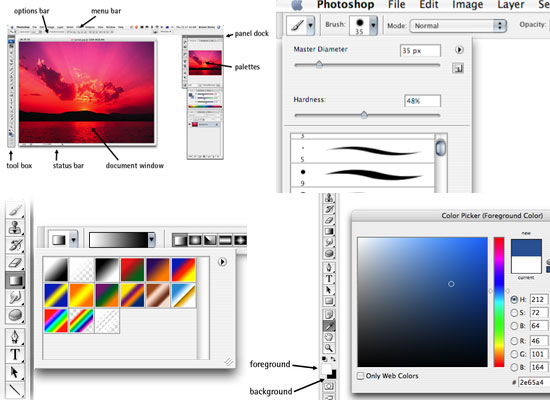Select the B radio button with value 64
This screenshot has height=400, width=550.
click(x=514, y=326)
